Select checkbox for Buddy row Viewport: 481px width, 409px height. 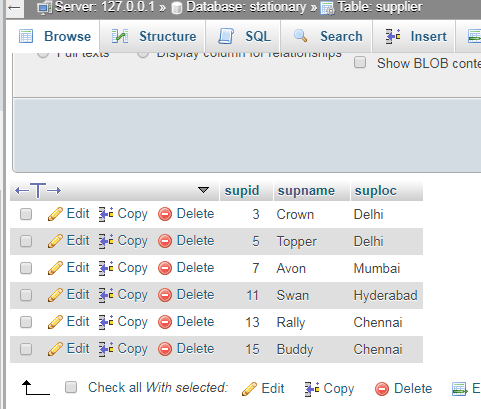tap(26, 349)
